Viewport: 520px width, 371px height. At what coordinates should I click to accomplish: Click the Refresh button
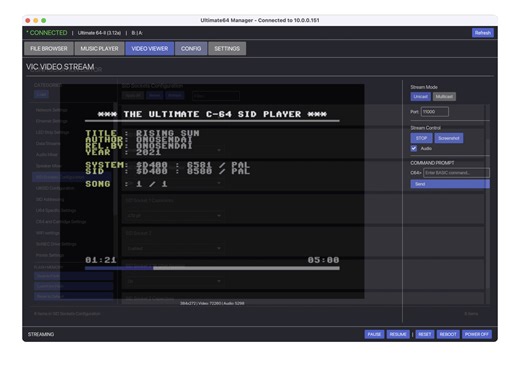click(x=483, y=33)
